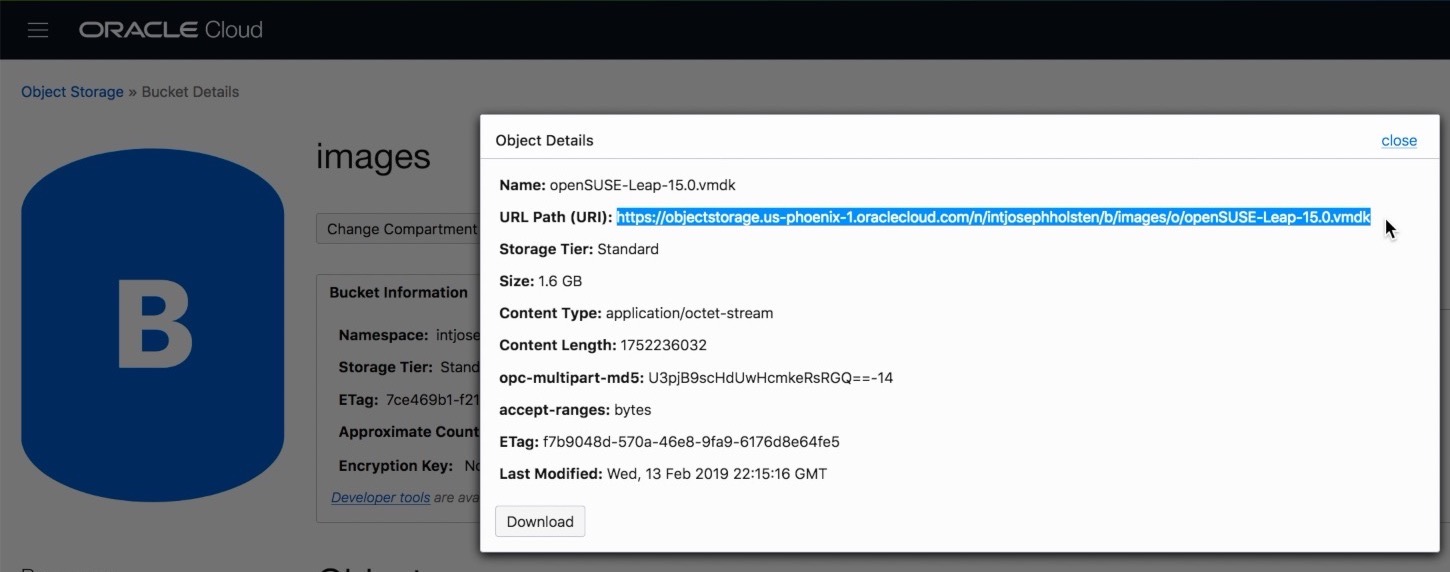Click the Content Length 1752236032 value
This screenshot has width=1450, height=572.
pyautogui.click(x=663, y=345)
